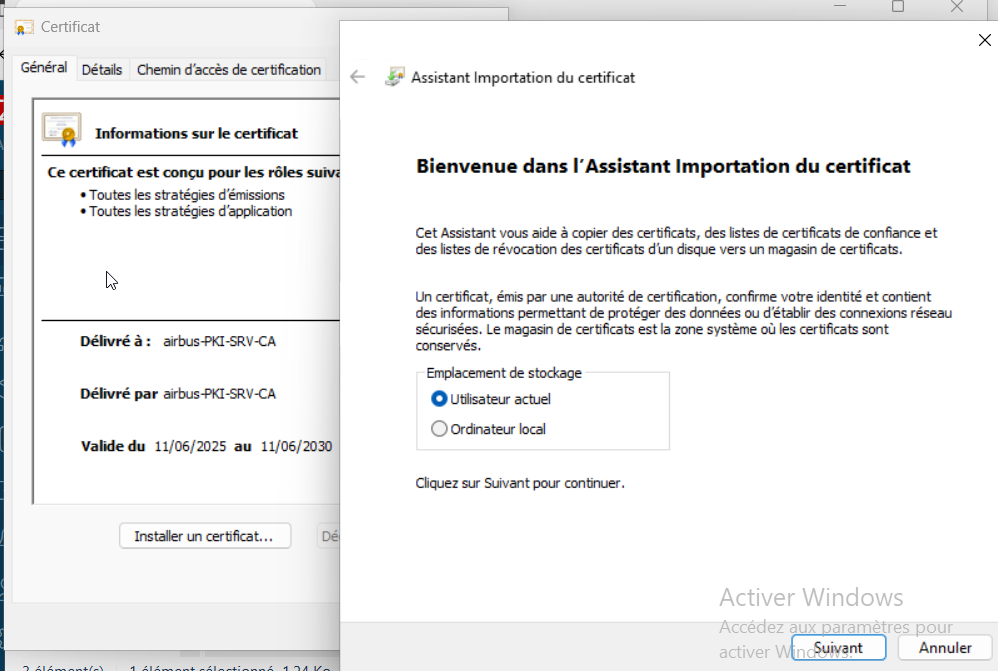Viewport: 998px width, 671px height.
Task: Click the wizard title Assistant Importation du certificat
Action: (523, 78)
